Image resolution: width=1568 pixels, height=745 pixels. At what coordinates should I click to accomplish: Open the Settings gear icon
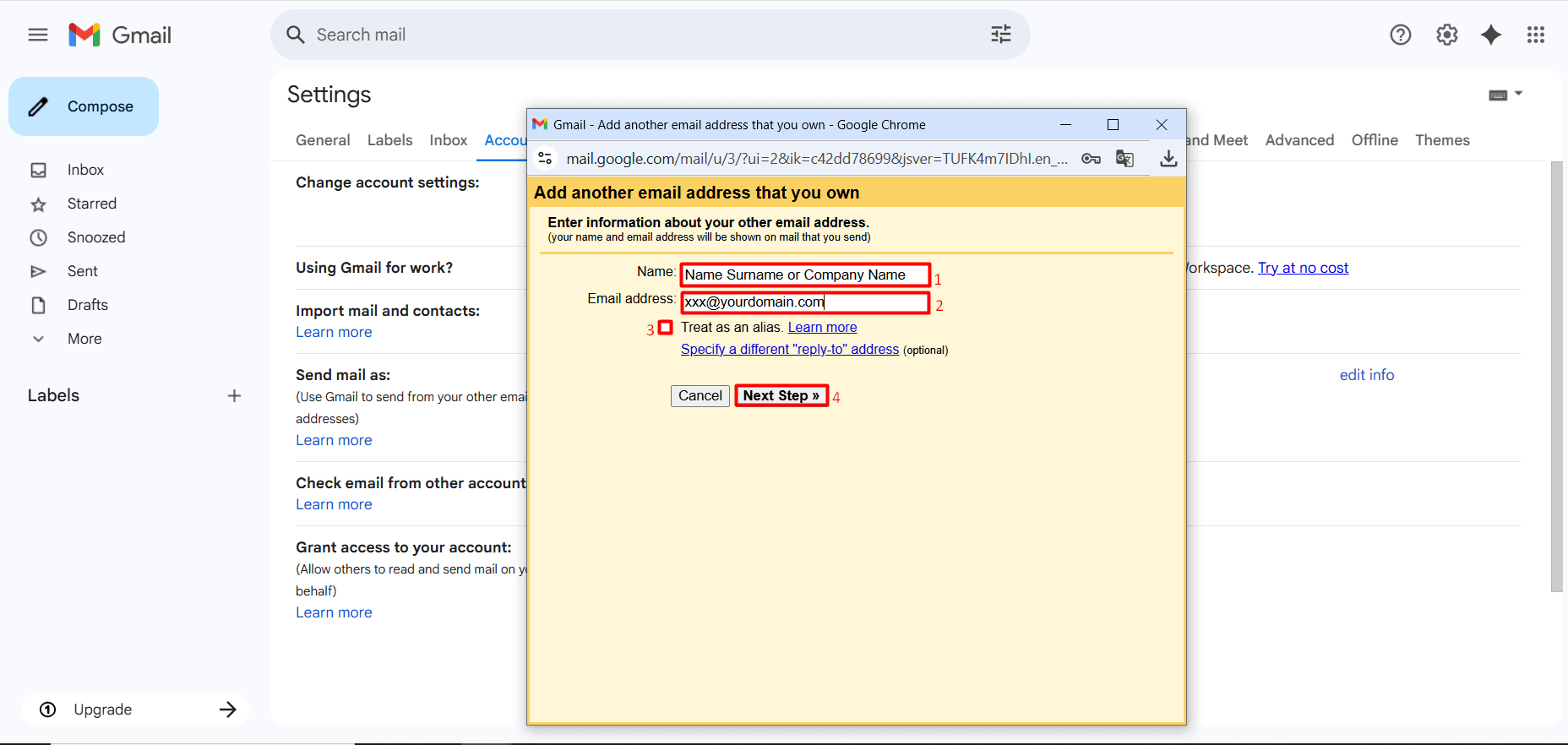click(x=1447, y=35)
